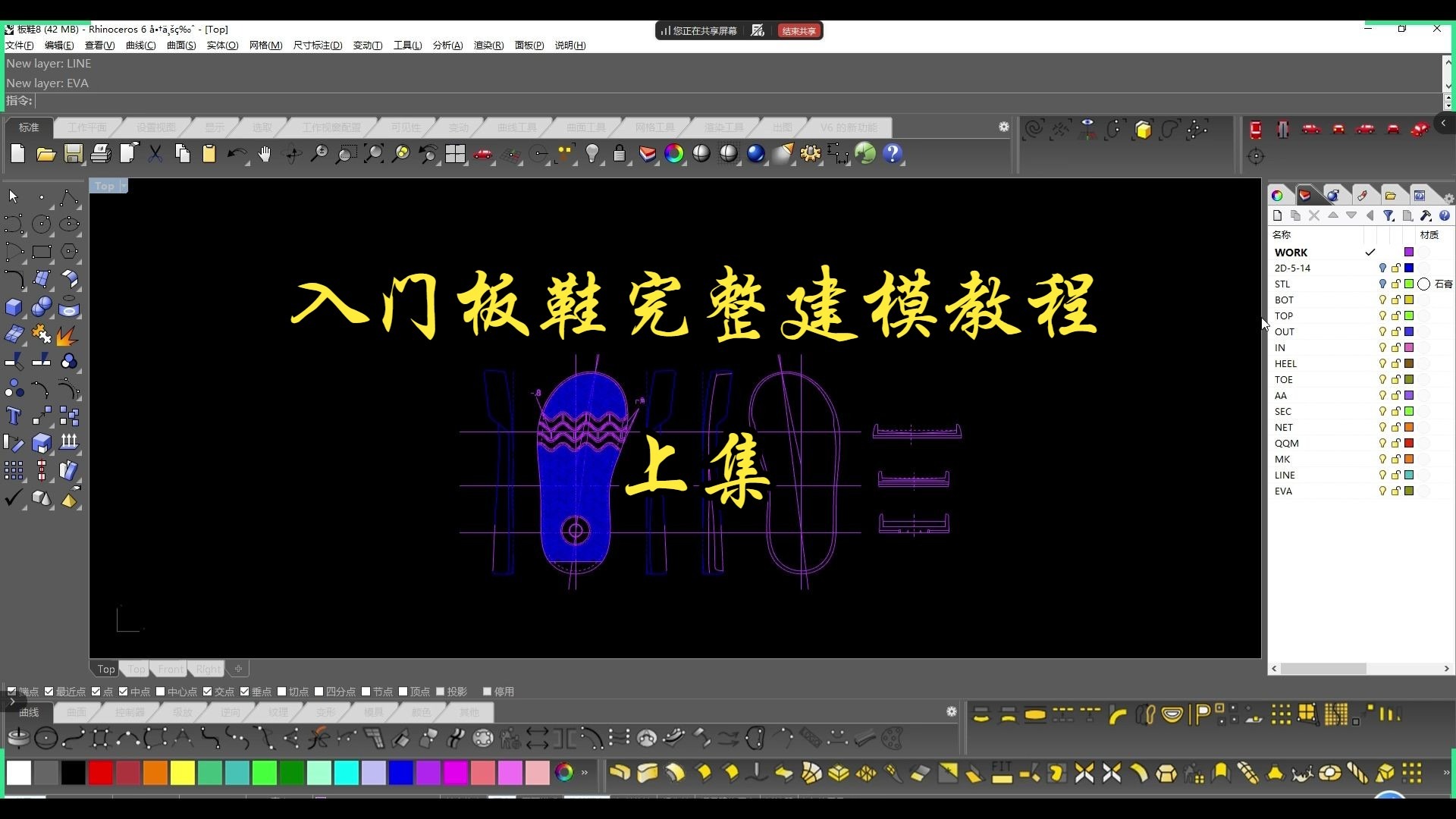Pick the red color swatch
The image size is (1456, 819).
click(100, 773)
